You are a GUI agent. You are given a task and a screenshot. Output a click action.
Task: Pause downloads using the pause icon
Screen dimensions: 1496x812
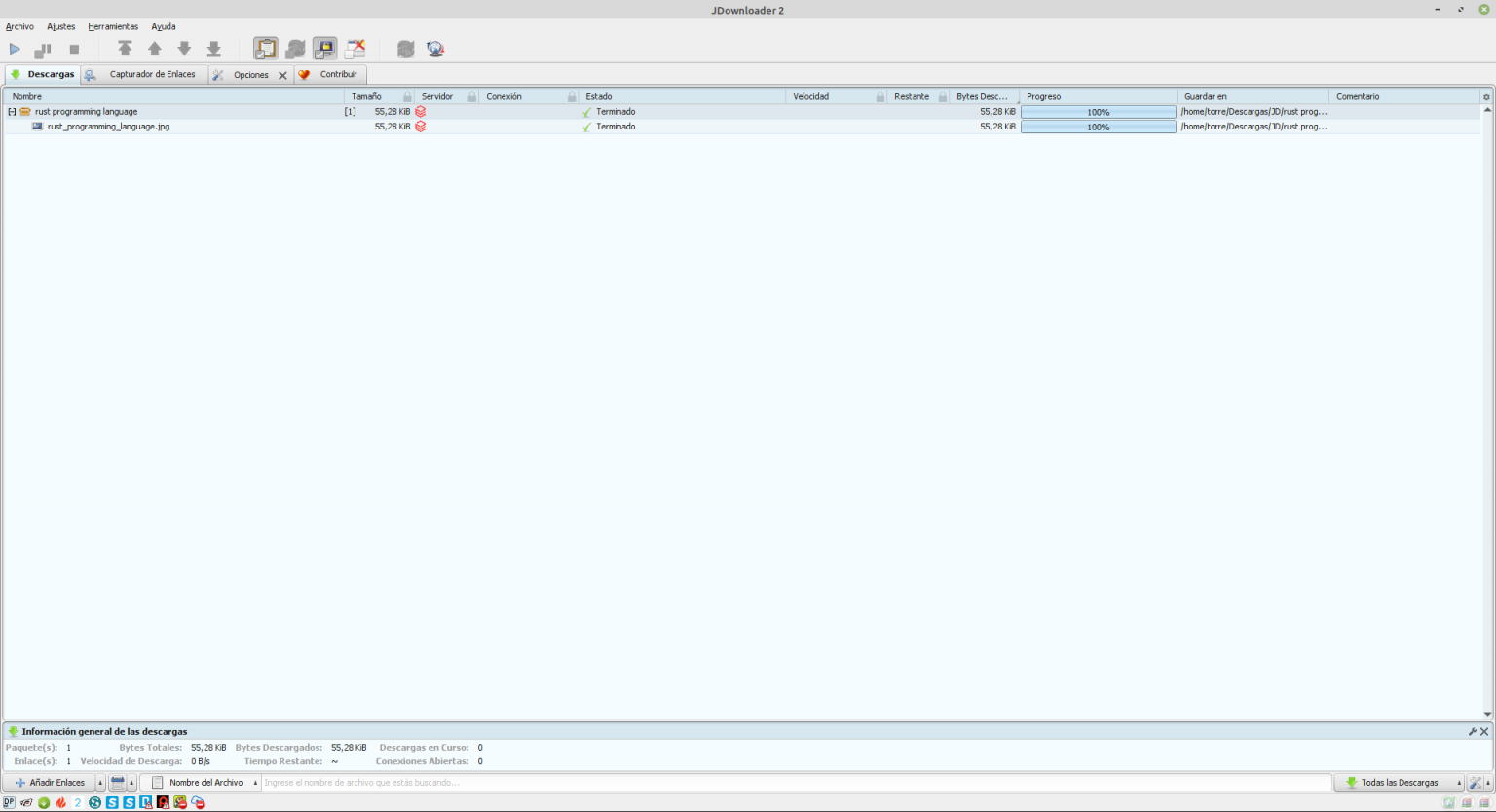pyautogui.click(x=43, y=48)
